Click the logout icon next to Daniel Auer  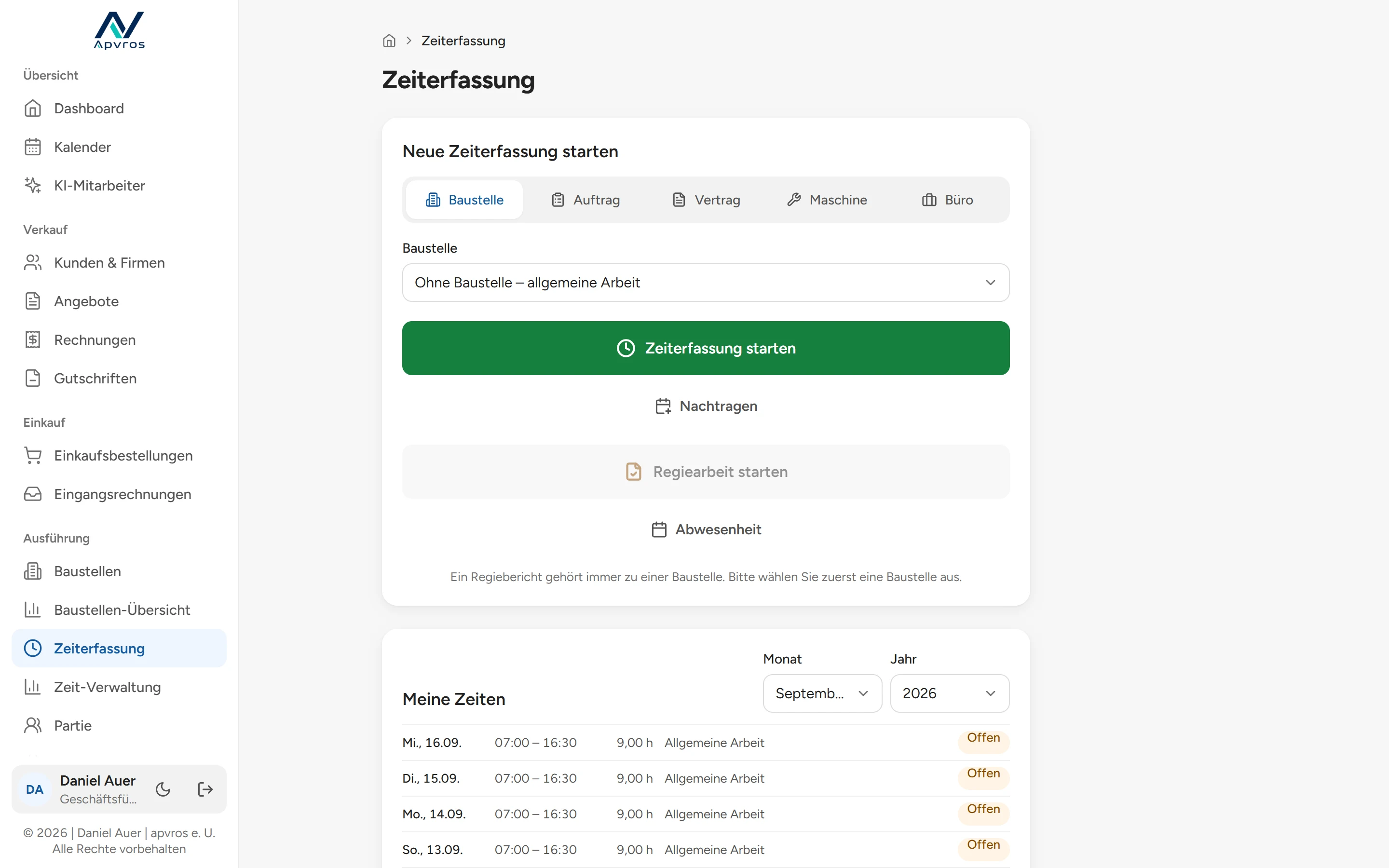pos(205,789)
